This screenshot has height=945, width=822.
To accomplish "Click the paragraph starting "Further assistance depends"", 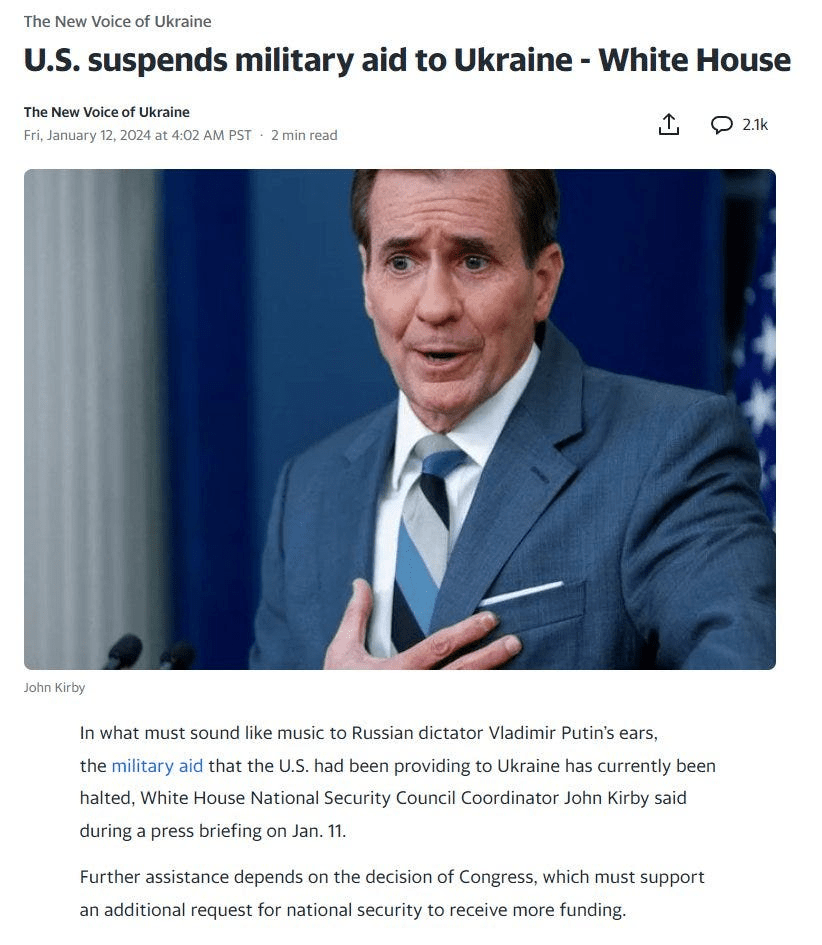I will [392, 893].
